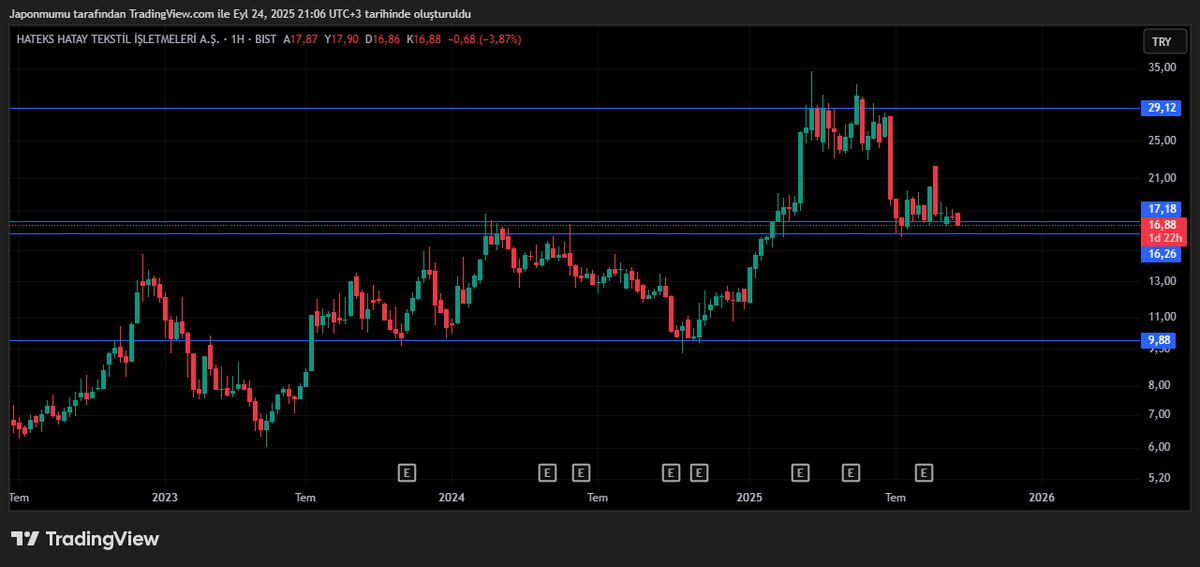Click the 21,00 price axis label
1200x567 pixels.
coord(1162,178)
